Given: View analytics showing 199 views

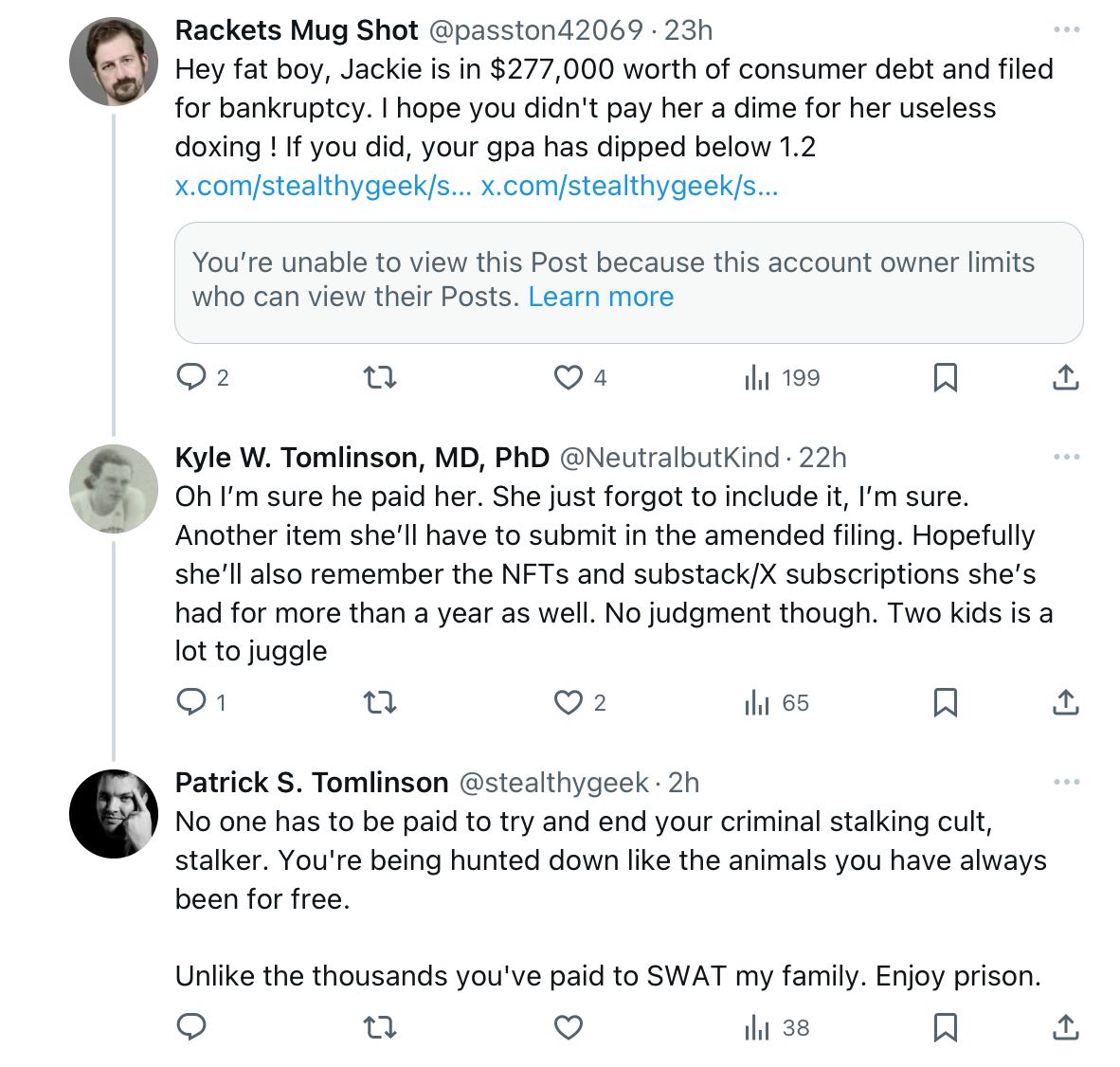Looking at the screenshot, I should 782,377.
